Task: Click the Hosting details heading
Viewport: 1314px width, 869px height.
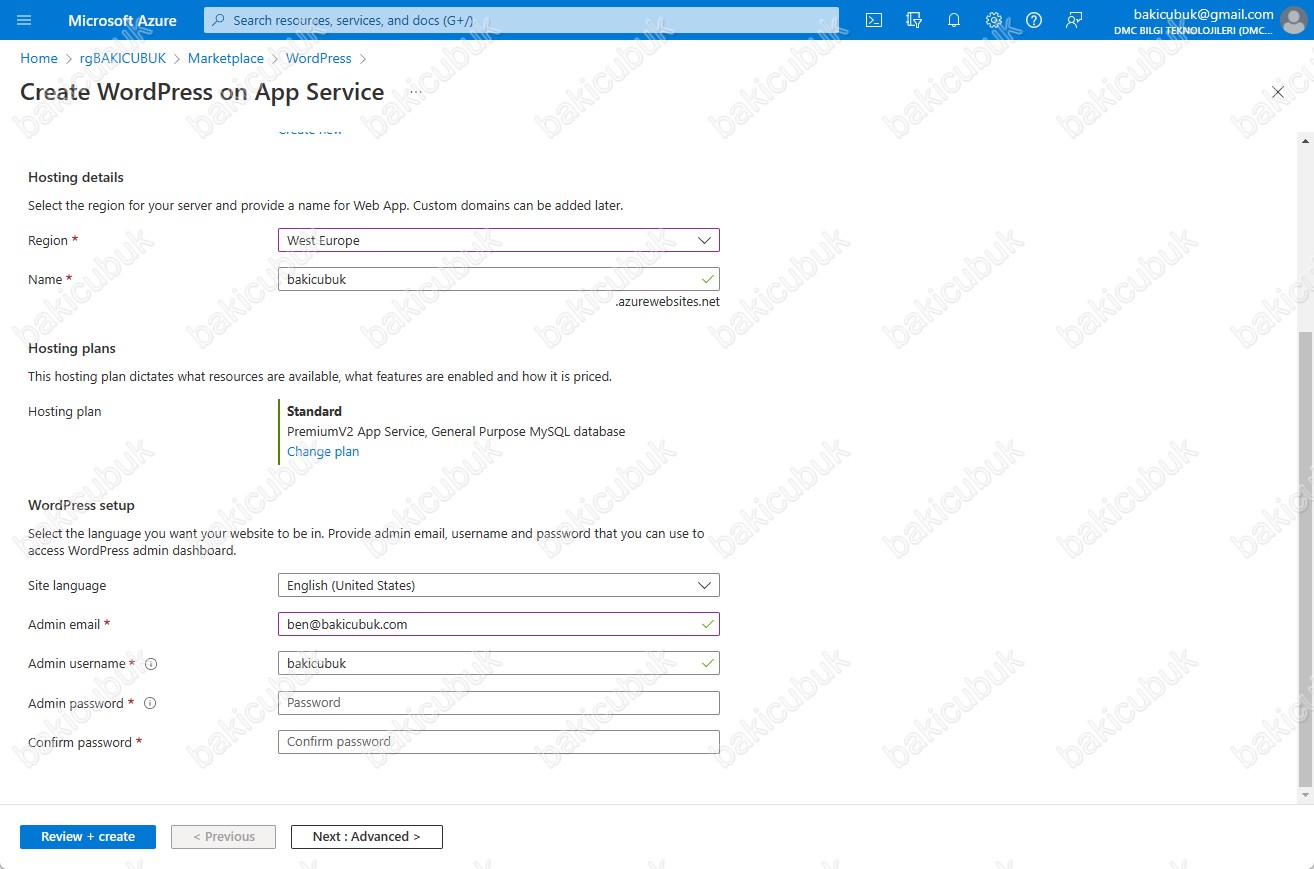Action: [76, 177]
